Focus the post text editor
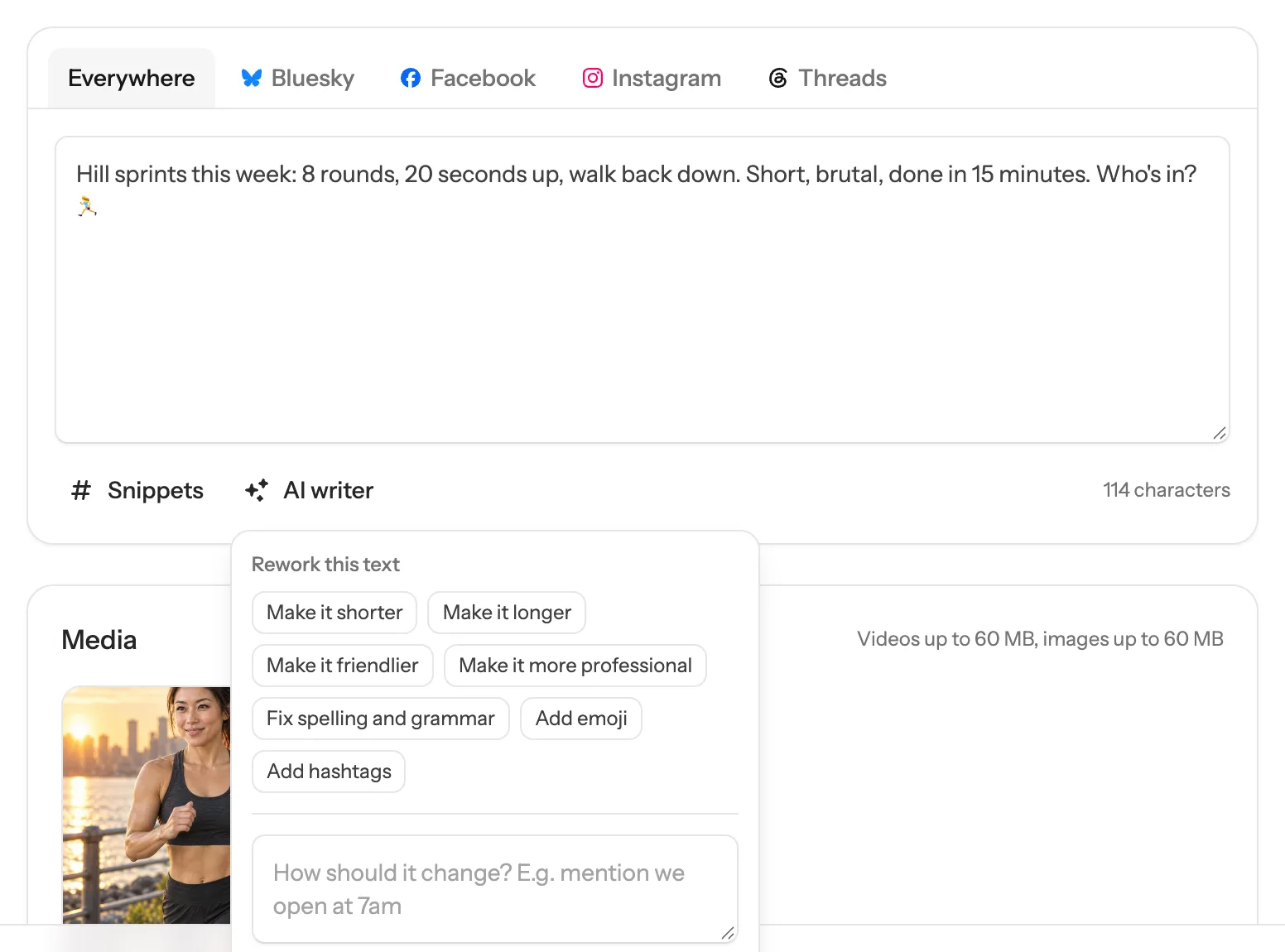1285x952 pixels. pos(642,290)
